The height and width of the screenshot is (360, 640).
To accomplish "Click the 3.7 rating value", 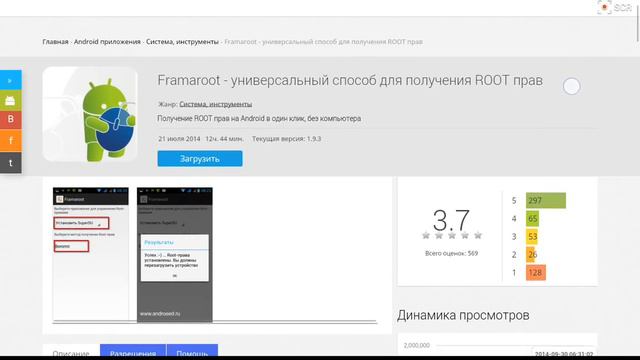I will pos(451,220).
